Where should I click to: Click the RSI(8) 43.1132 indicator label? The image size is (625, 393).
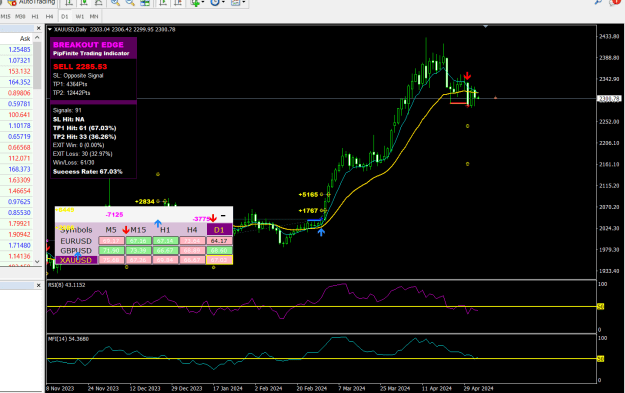point(67,285)
